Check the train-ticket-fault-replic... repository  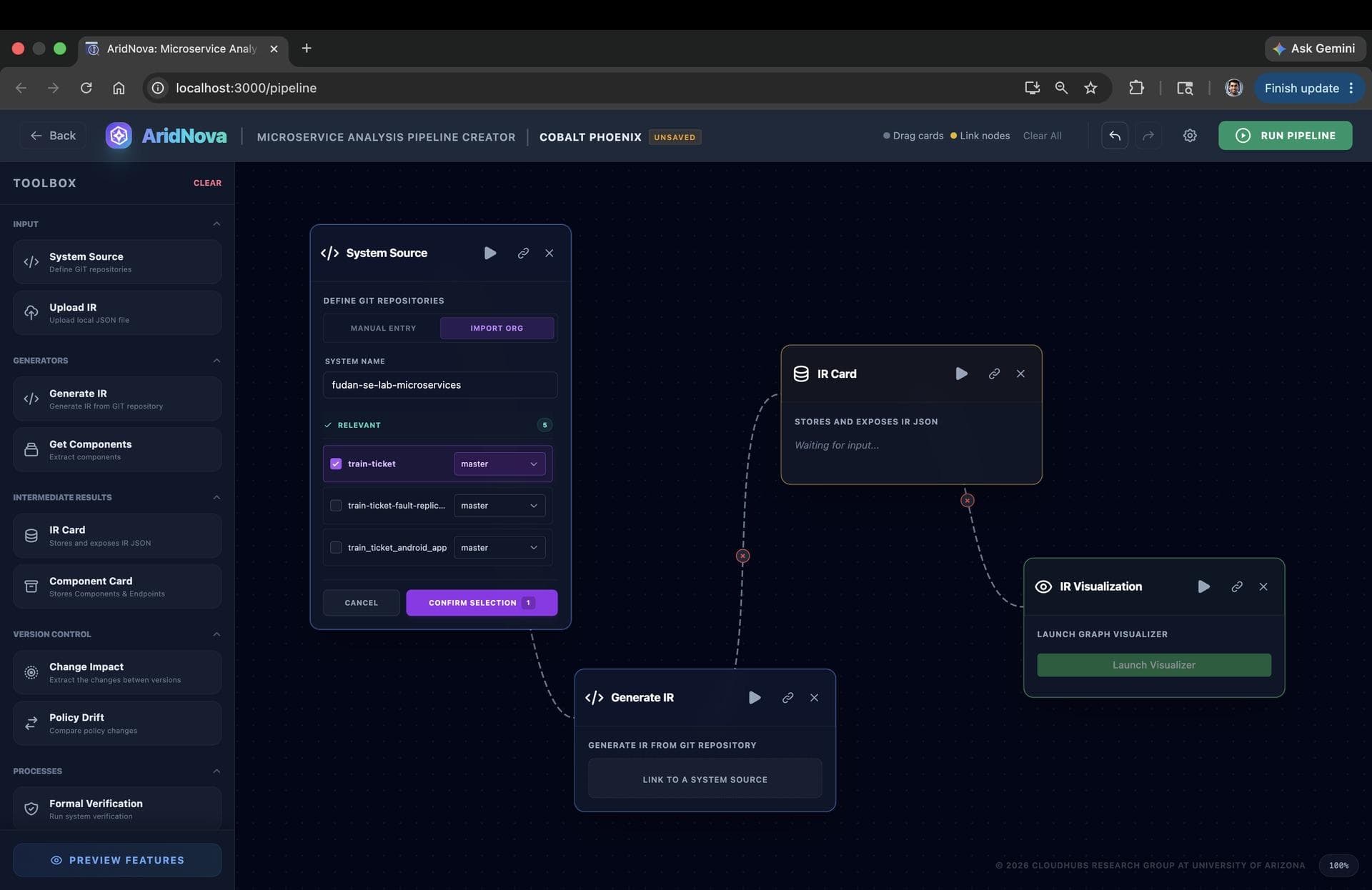336,506
